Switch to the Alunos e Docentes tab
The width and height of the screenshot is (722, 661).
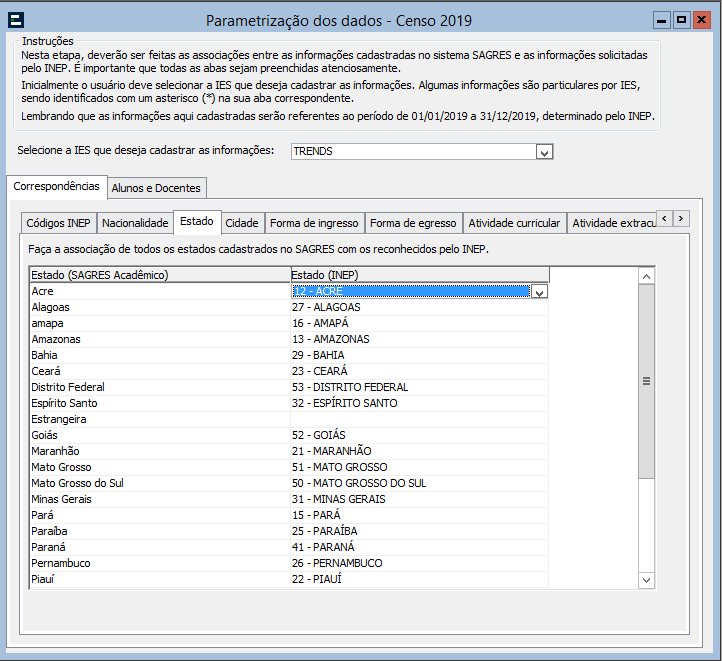157,187
